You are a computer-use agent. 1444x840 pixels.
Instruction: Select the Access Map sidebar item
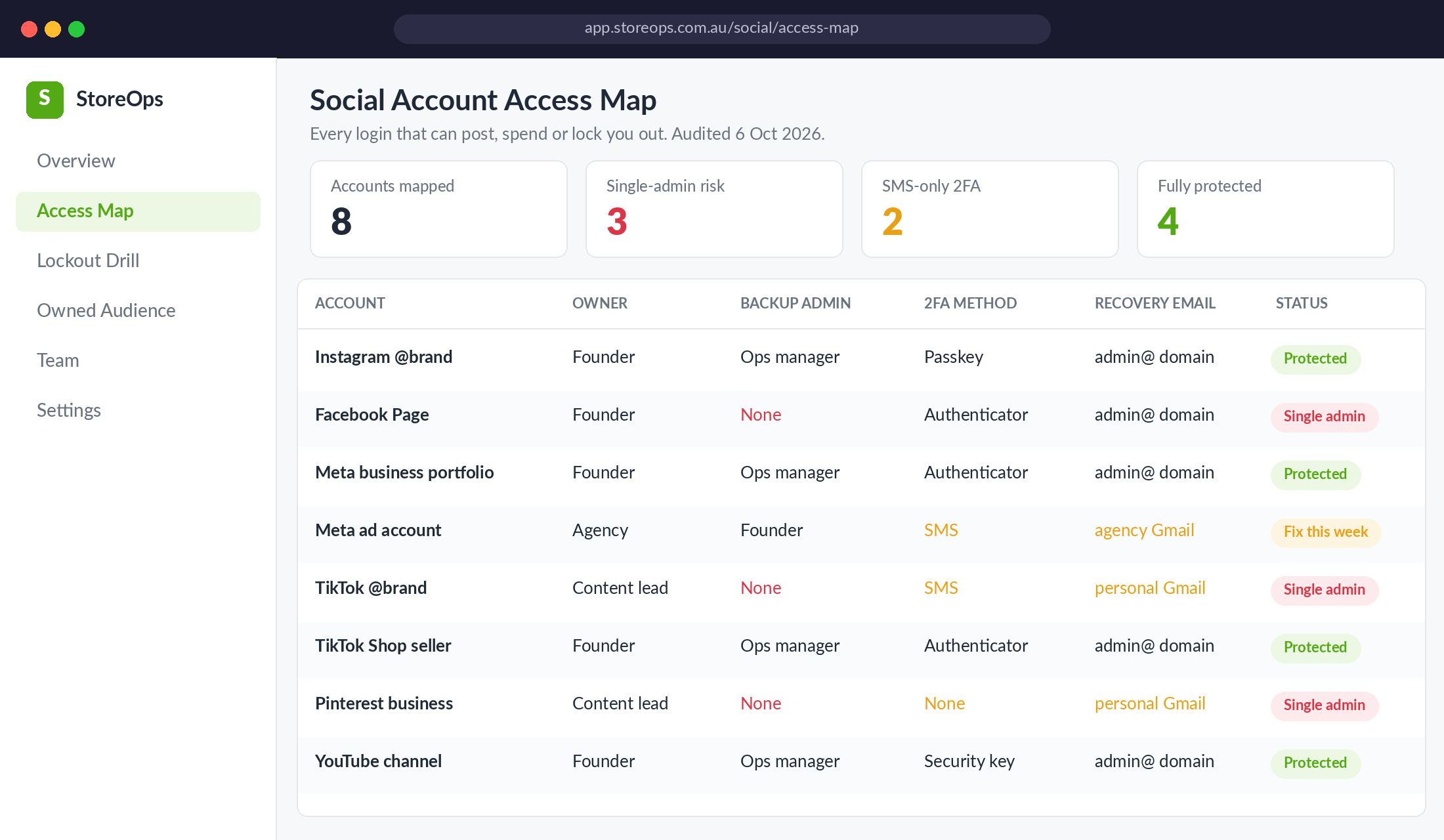click(138, 211)
